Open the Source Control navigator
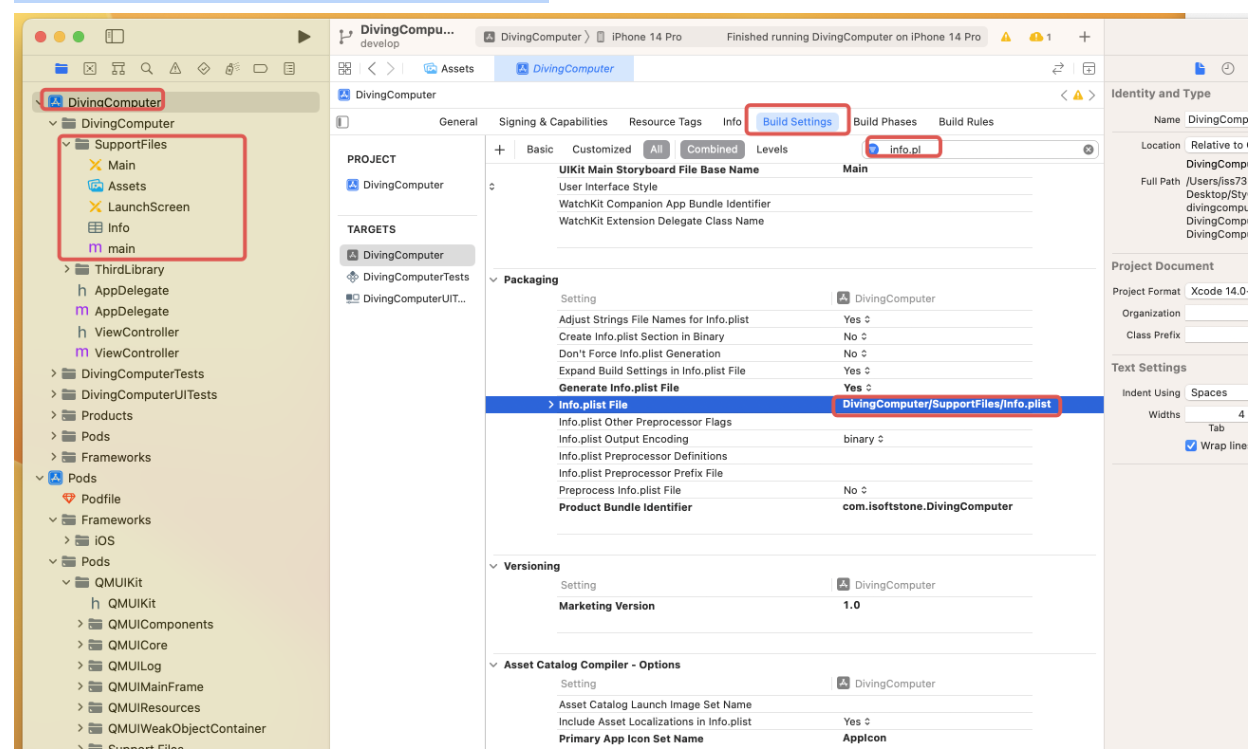 pos(90,69)
